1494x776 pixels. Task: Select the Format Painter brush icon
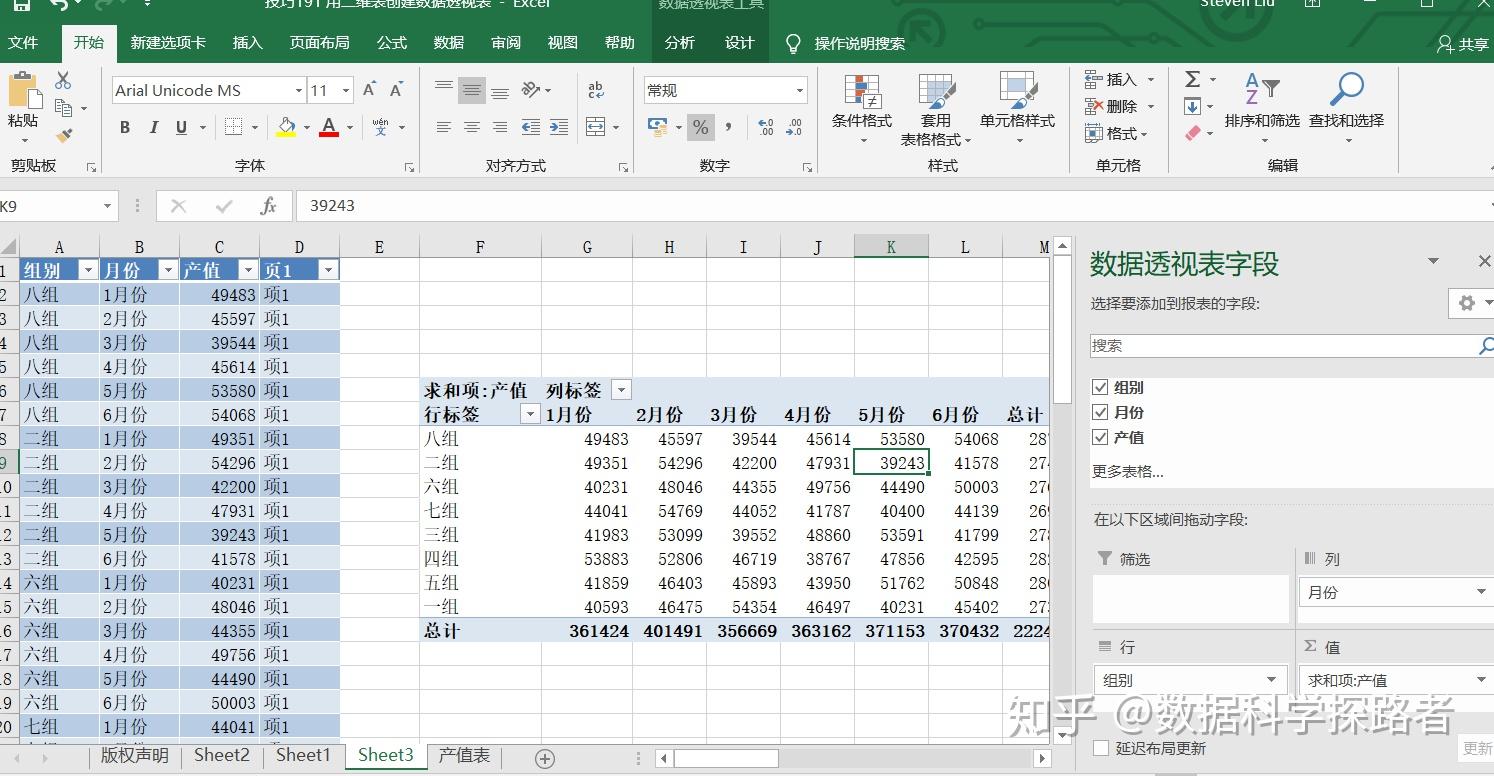(64, 134)
